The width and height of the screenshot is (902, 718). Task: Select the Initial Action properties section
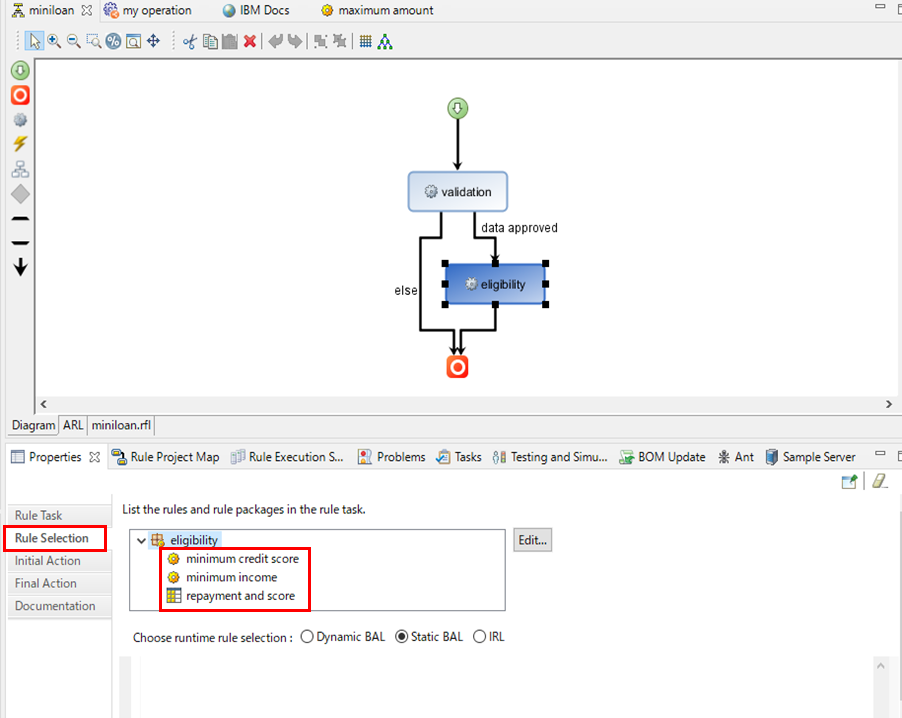coord(59,560)
